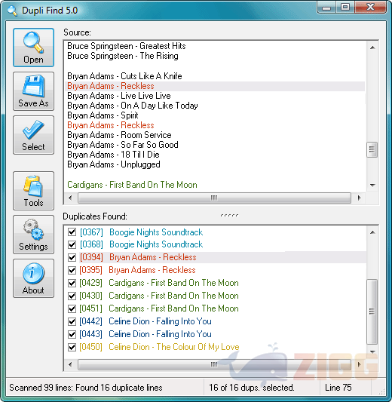Click the Duplicates list scroll up arrow
Viewport: 392px width, 402px height.
click(372, 232)
